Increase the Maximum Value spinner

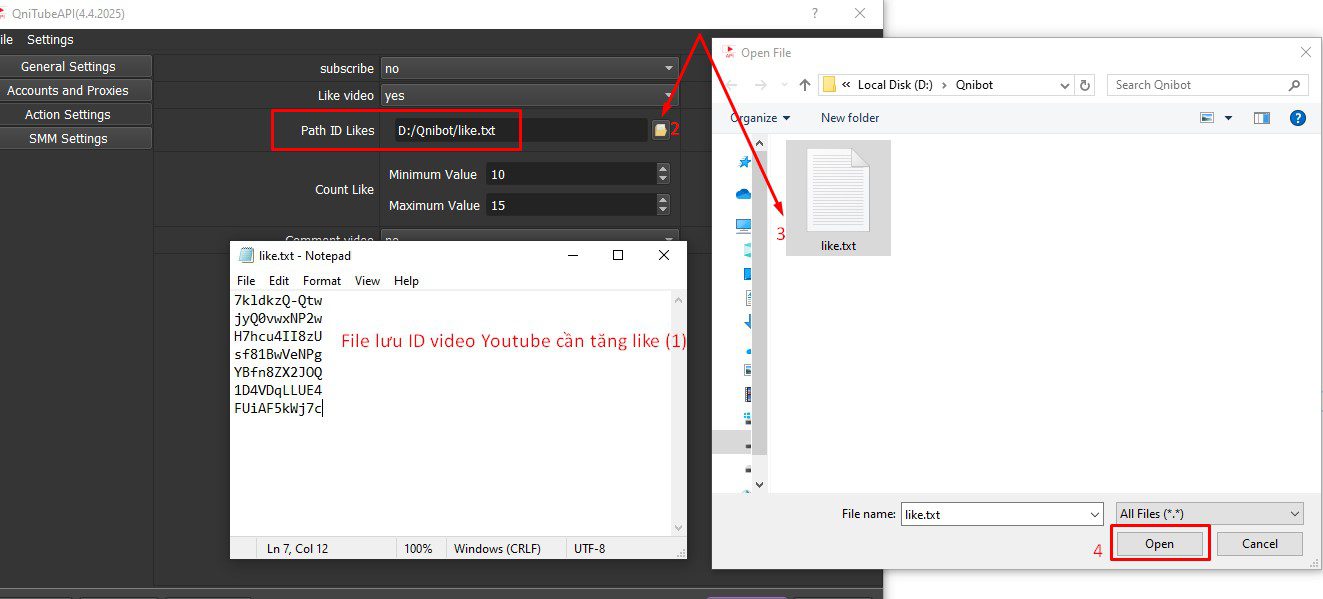click(663, 200)
